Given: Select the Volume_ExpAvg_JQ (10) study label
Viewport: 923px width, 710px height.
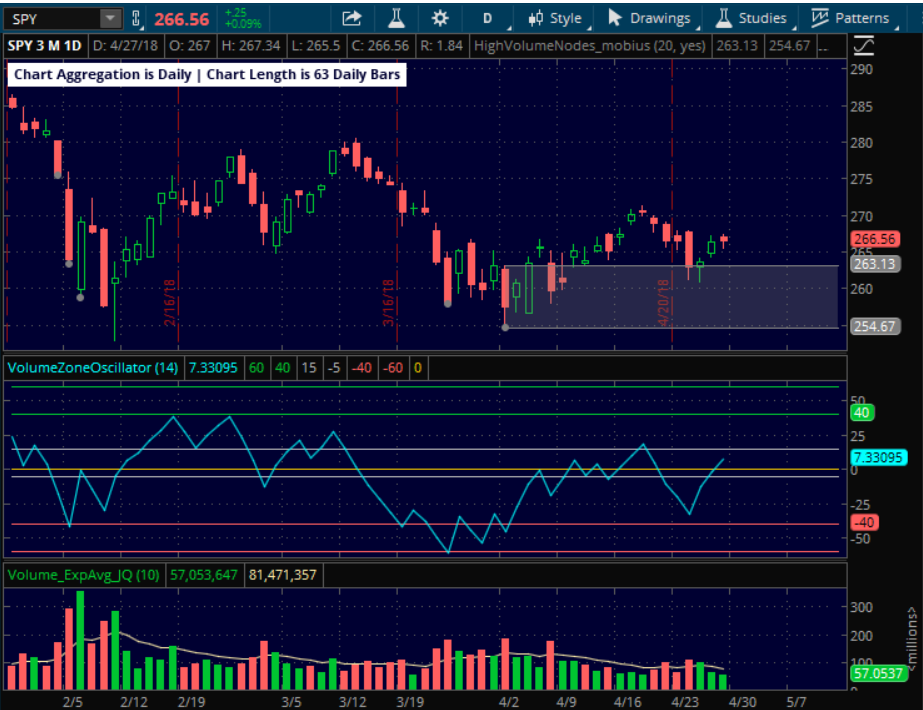Looking at the screenshot, I should (84, 575).
